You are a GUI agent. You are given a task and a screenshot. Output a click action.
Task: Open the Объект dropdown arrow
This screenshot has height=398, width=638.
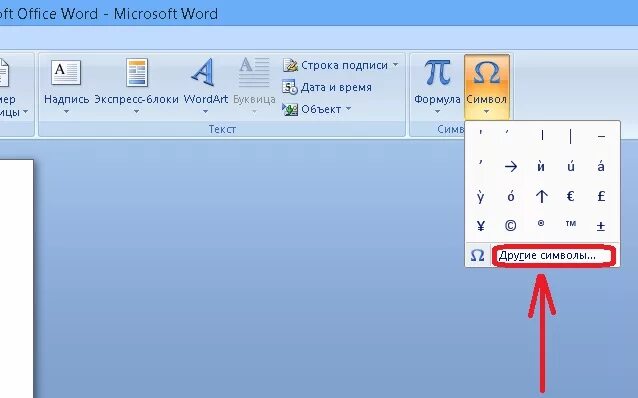pyautogui.click(x=348, y=109)
